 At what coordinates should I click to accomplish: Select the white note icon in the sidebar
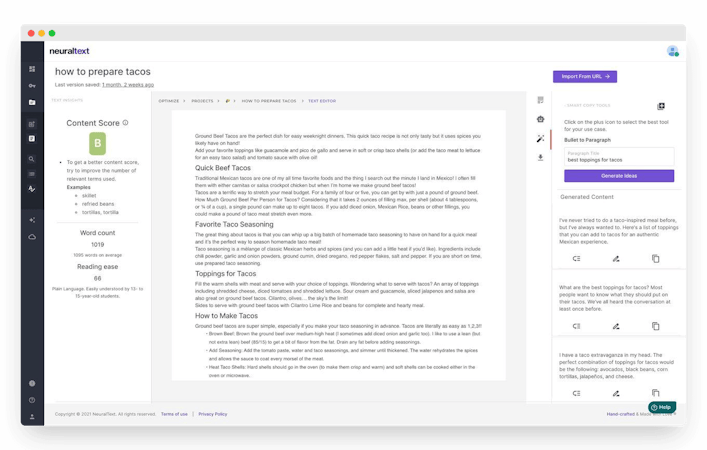click(32, 139)
